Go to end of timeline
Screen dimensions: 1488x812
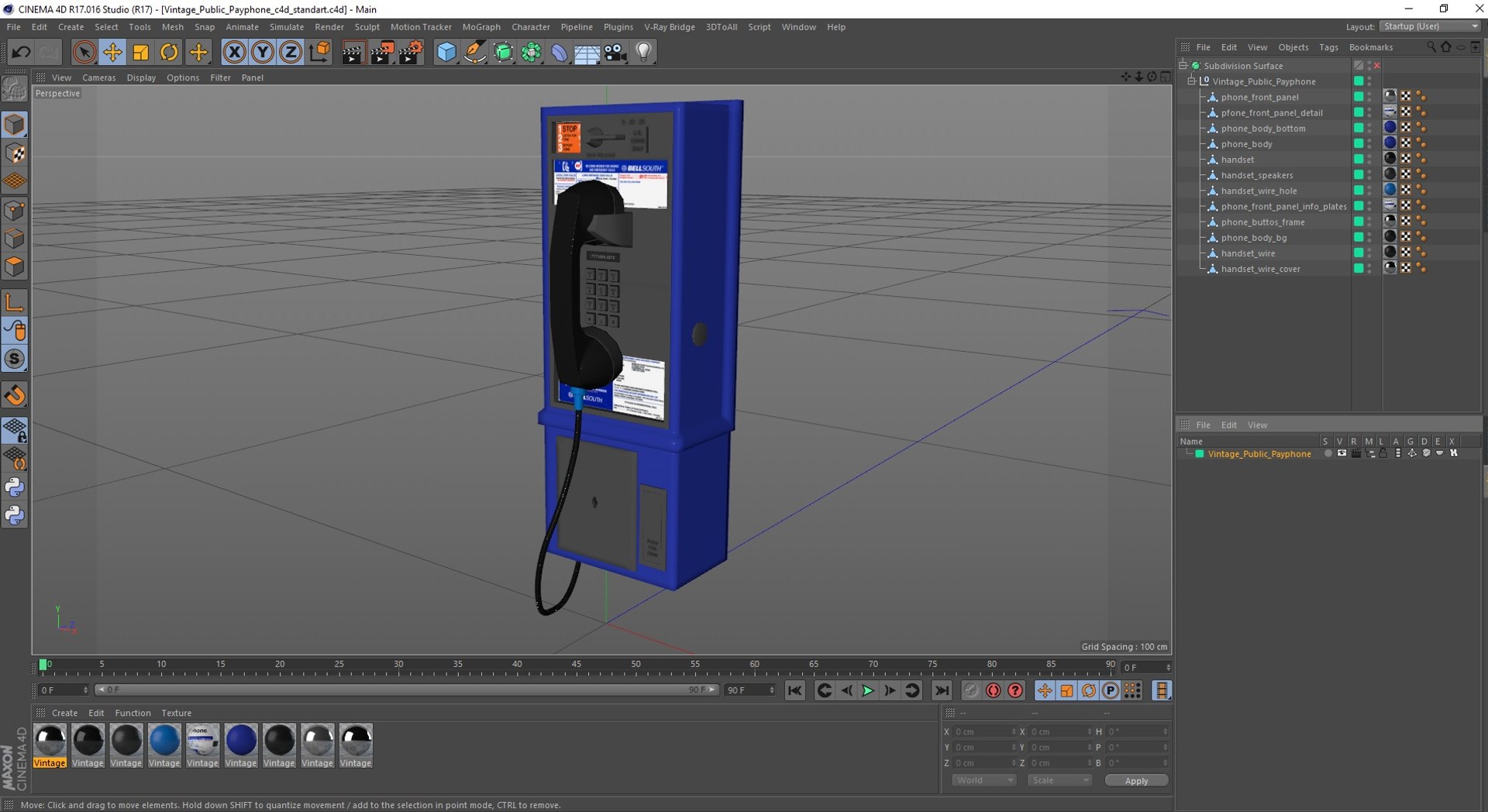point(942,690)
